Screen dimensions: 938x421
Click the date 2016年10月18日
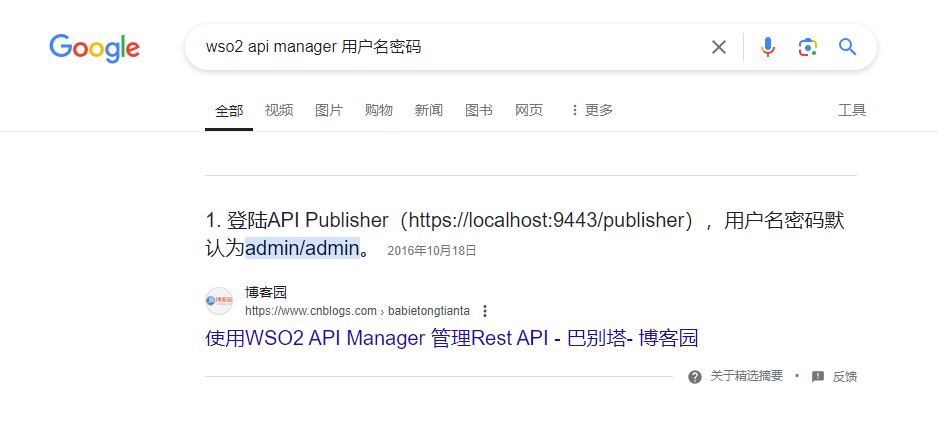(x=432, y=251)
